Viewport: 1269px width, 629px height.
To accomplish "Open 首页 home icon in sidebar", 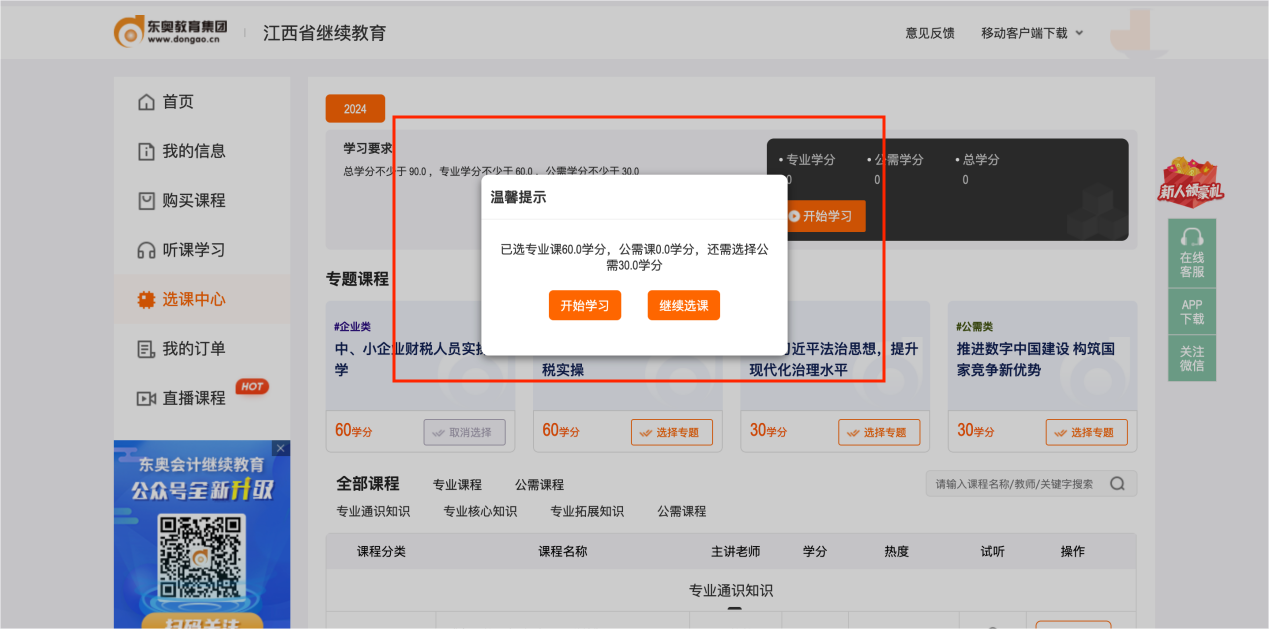I will (x=146, y=102).
